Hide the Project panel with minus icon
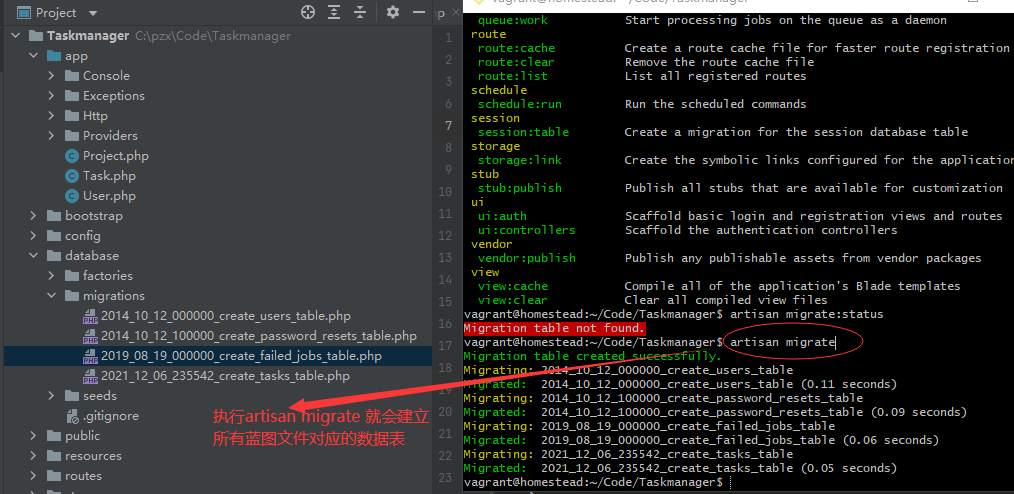 pyautogui.click(x=420, y=12)
